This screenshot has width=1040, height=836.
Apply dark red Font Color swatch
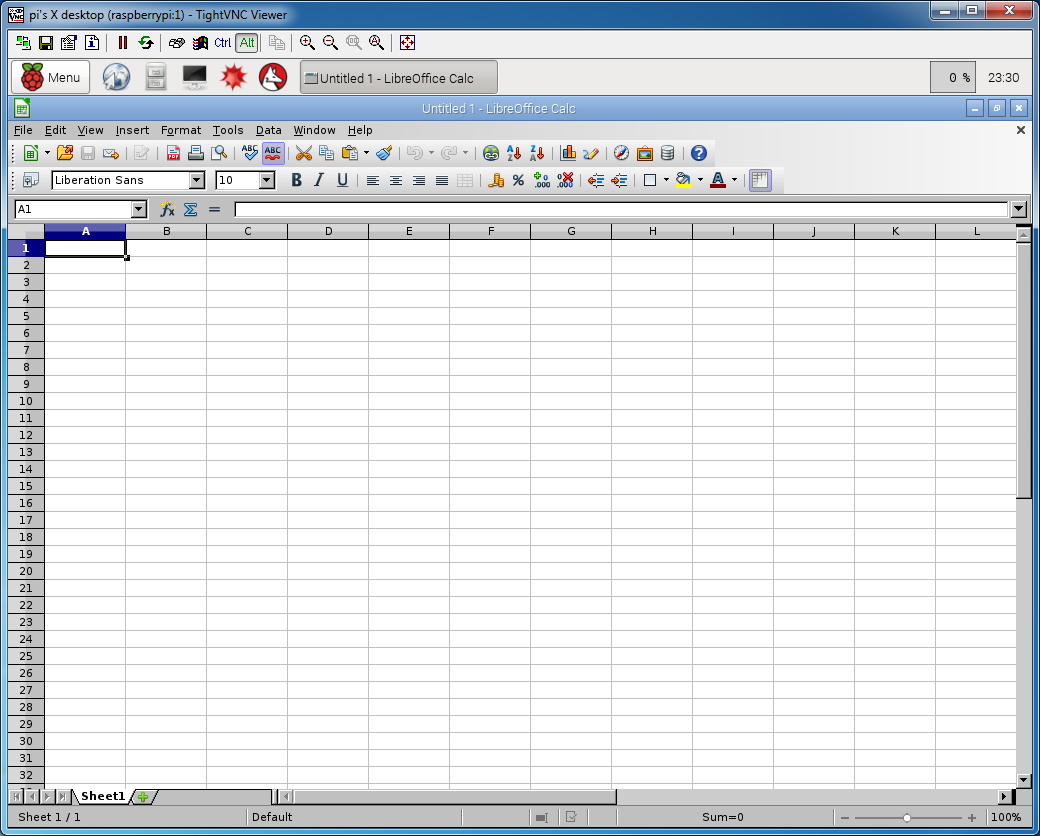point(718,180)
